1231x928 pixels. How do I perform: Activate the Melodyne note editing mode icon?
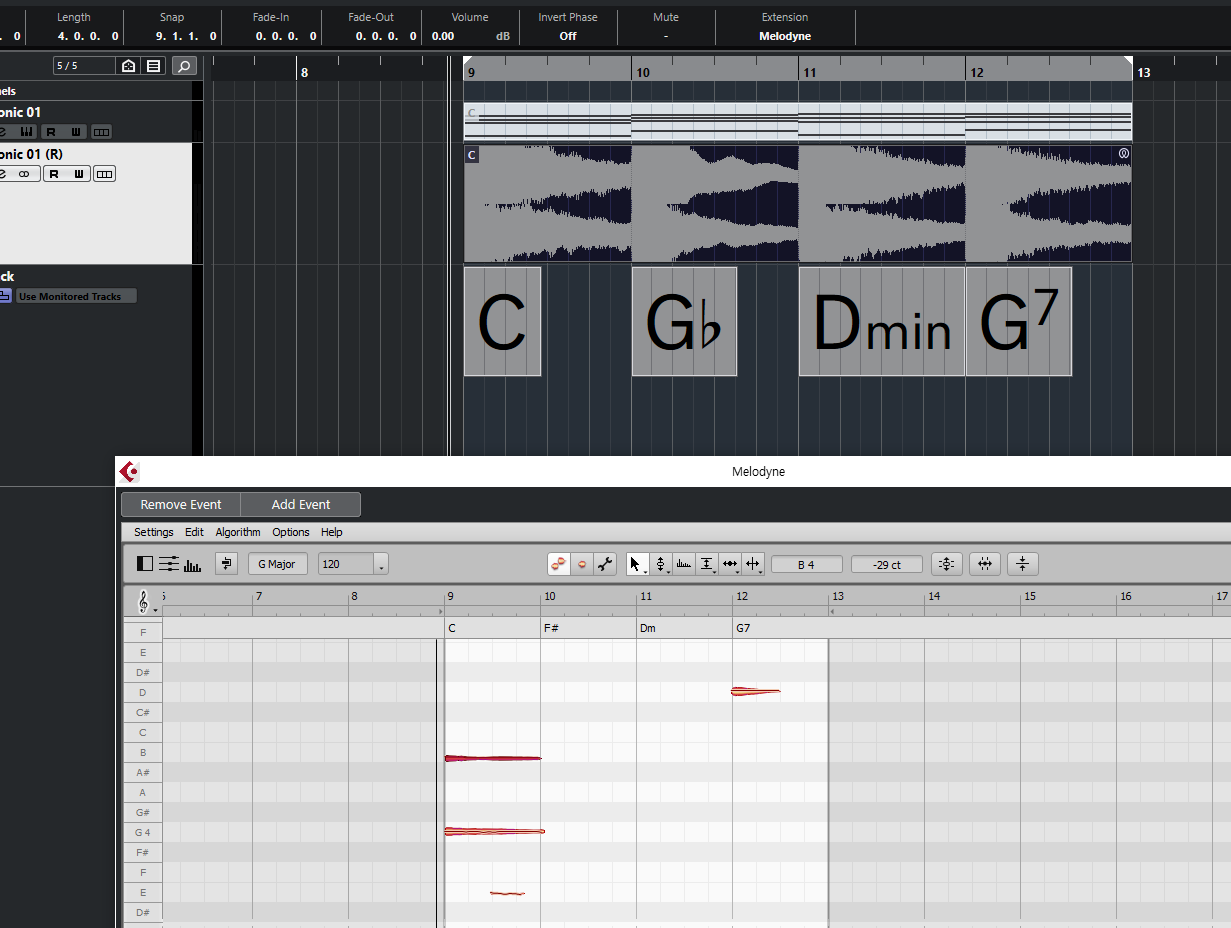tap(559, 564)
